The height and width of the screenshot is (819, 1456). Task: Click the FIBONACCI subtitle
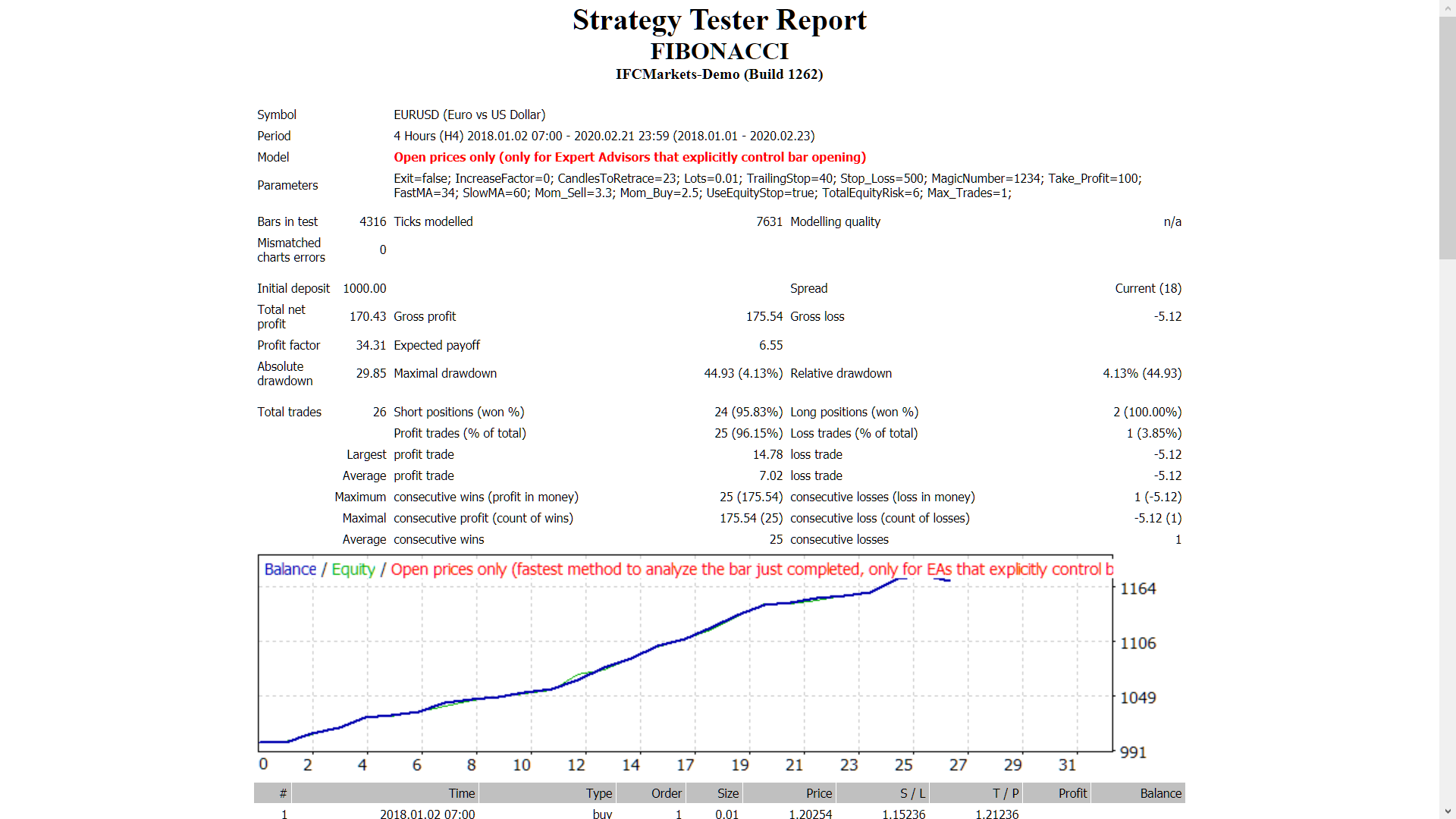[x=720, y=52]
